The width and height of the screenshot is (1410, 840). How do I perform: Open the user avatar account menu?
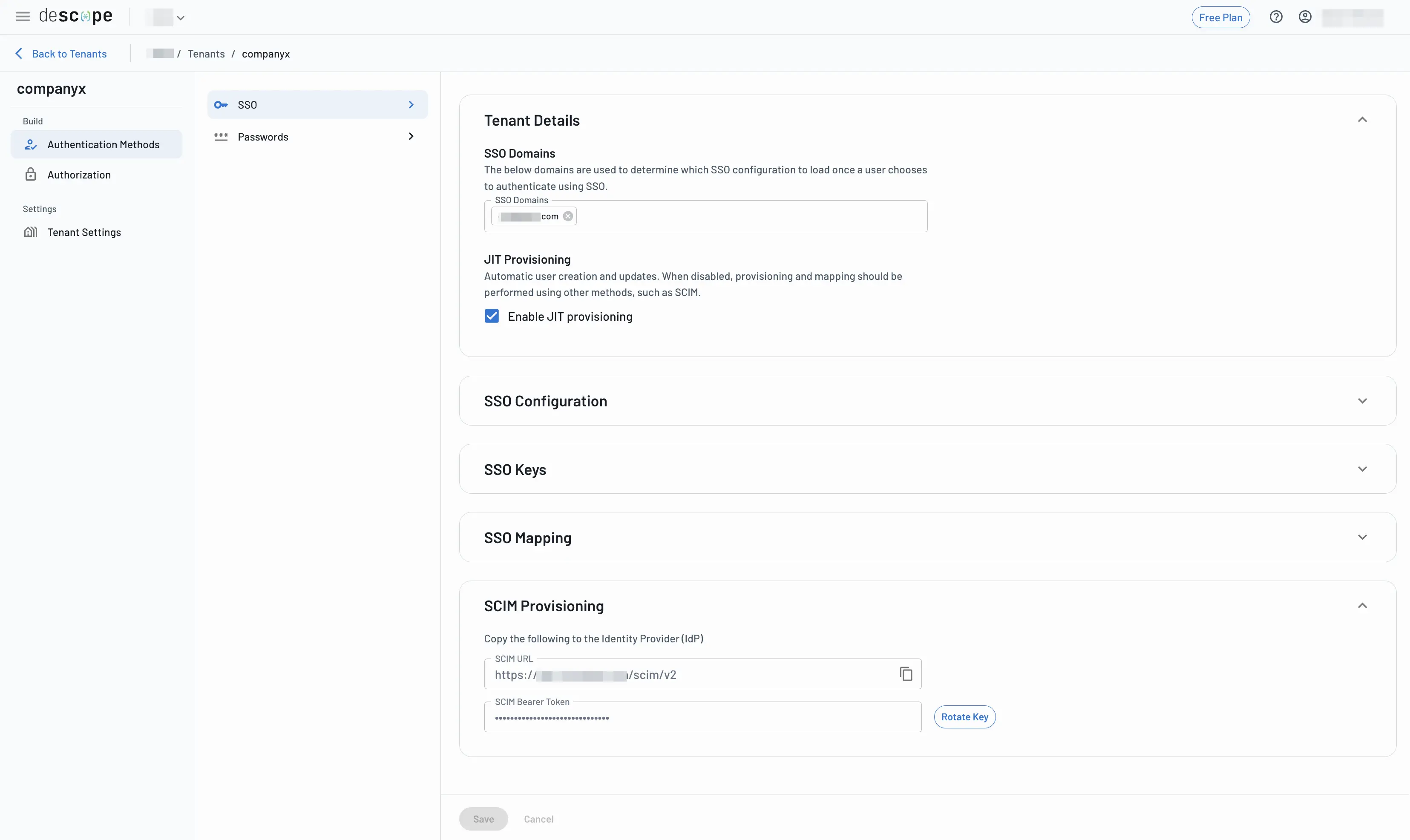tap(1305, 17)
